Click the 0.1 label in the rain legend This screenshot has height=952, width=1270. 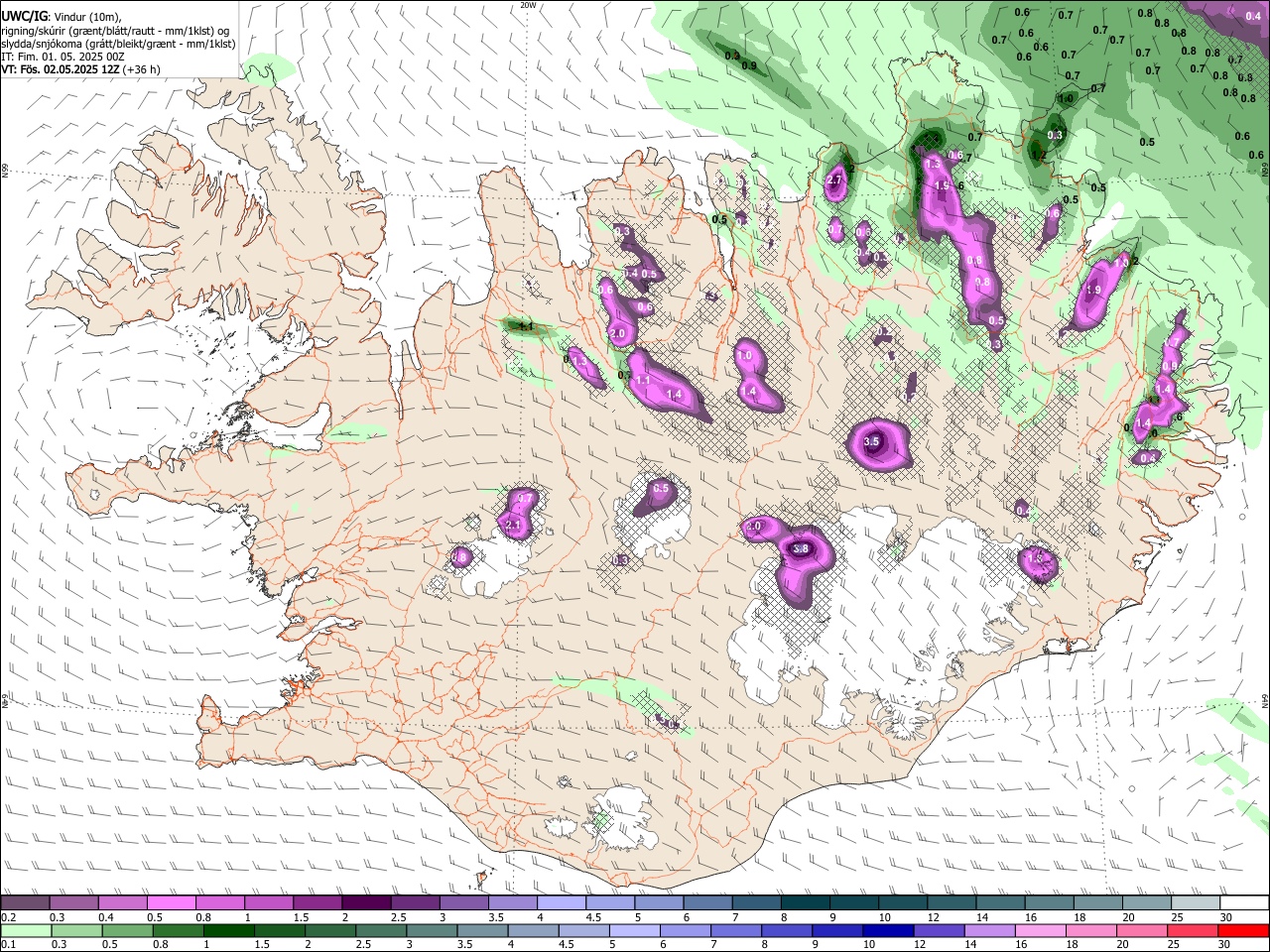click(8, 946)
